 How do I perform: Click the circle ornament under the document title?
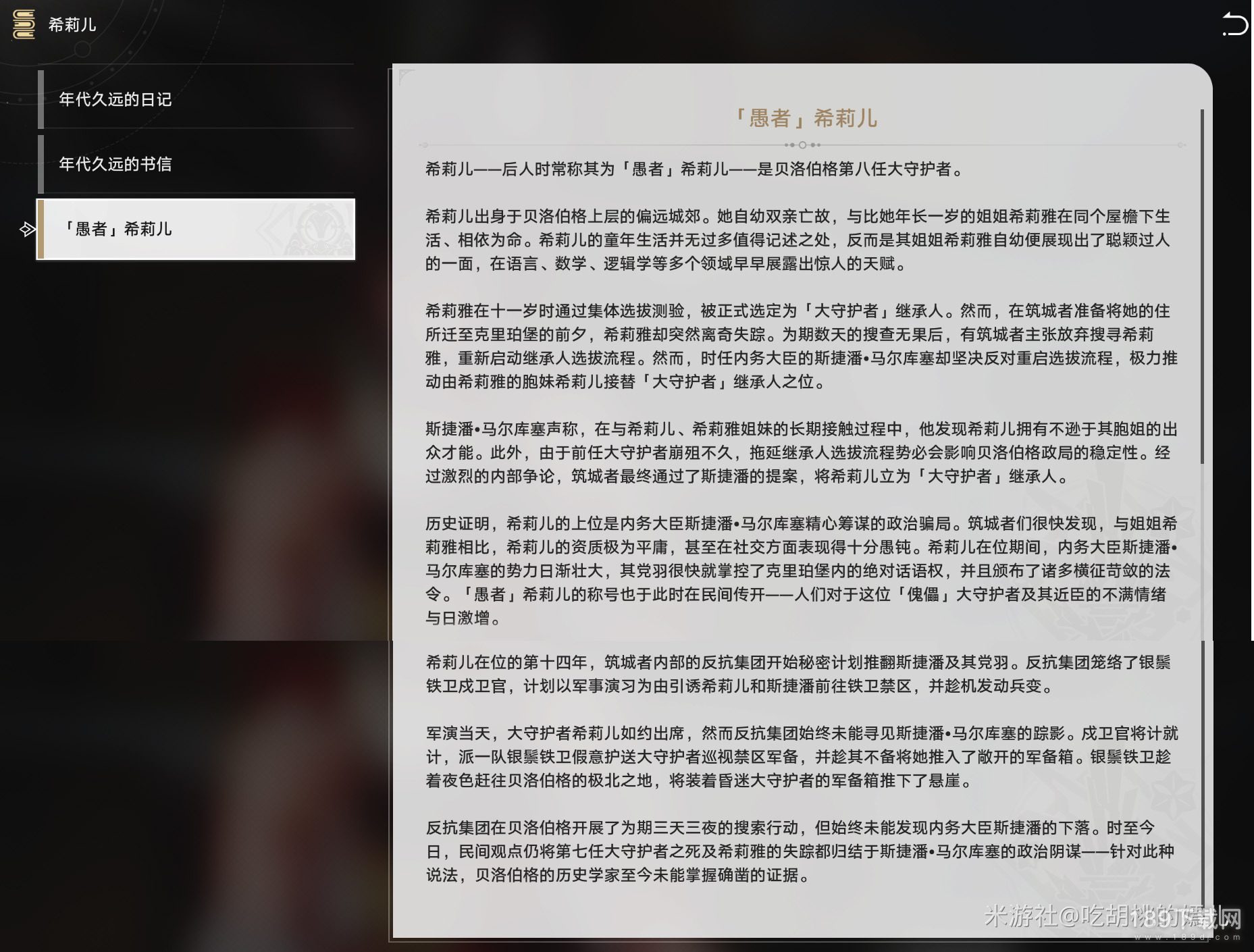(x=802, y=145)
